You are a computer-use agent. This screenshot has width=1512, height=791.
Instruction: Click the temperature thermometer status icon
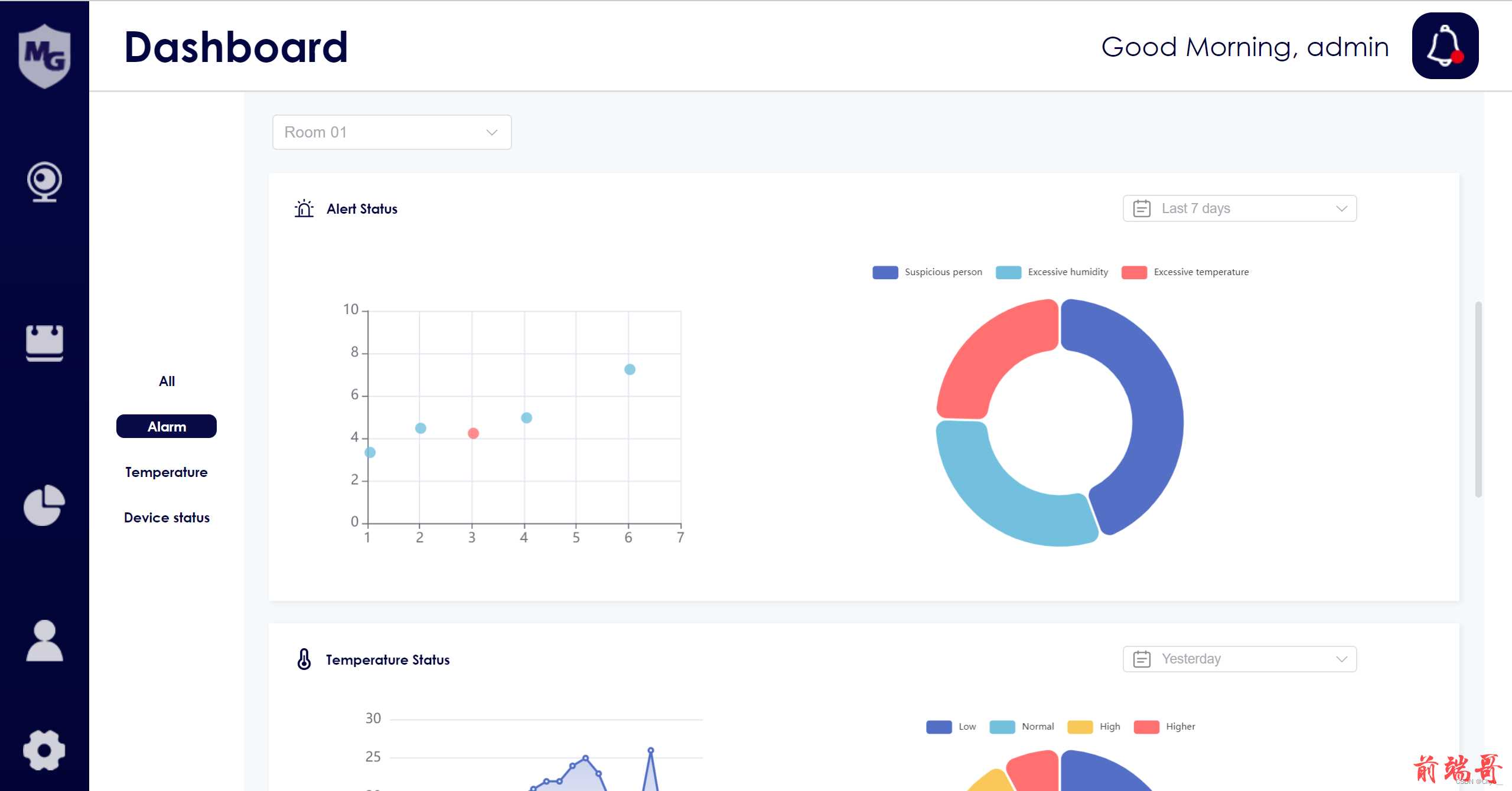click(x=305, y=659)
